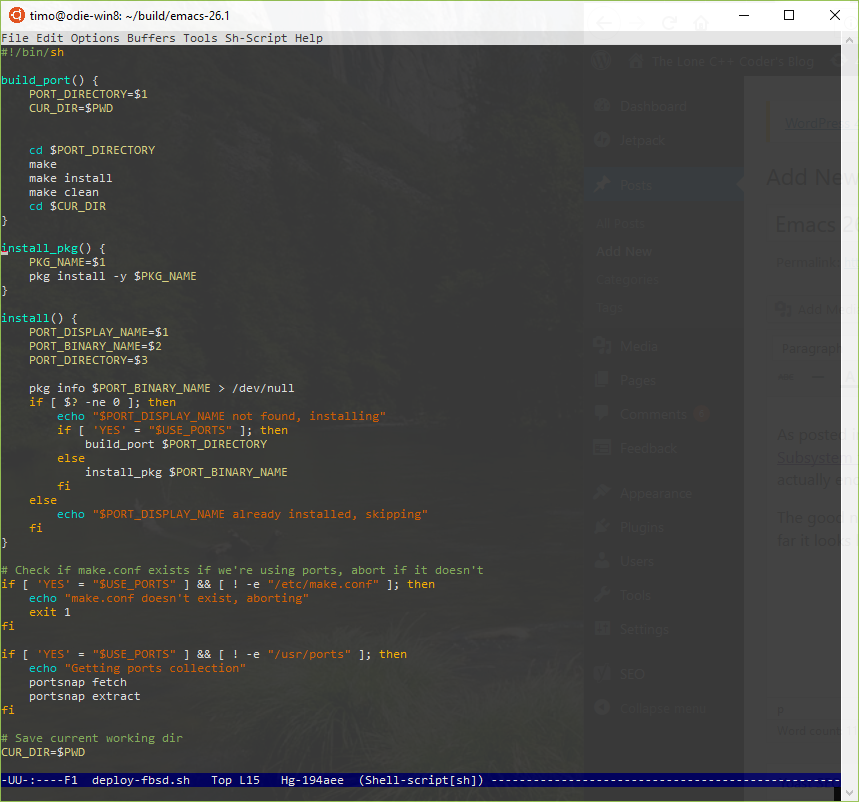859x802 pixels.
Task: Click the install() function definition
Action: pos(39,318)
